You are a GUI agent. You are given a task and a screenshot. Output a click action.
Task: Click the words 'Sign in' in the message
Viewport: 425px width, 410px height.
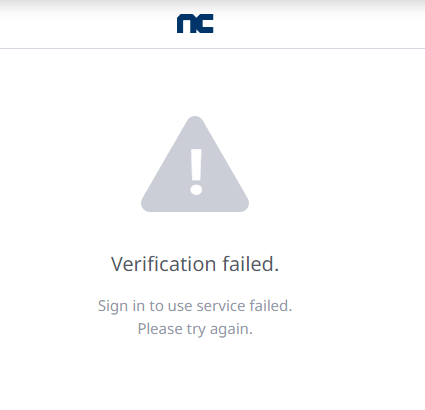121,306
